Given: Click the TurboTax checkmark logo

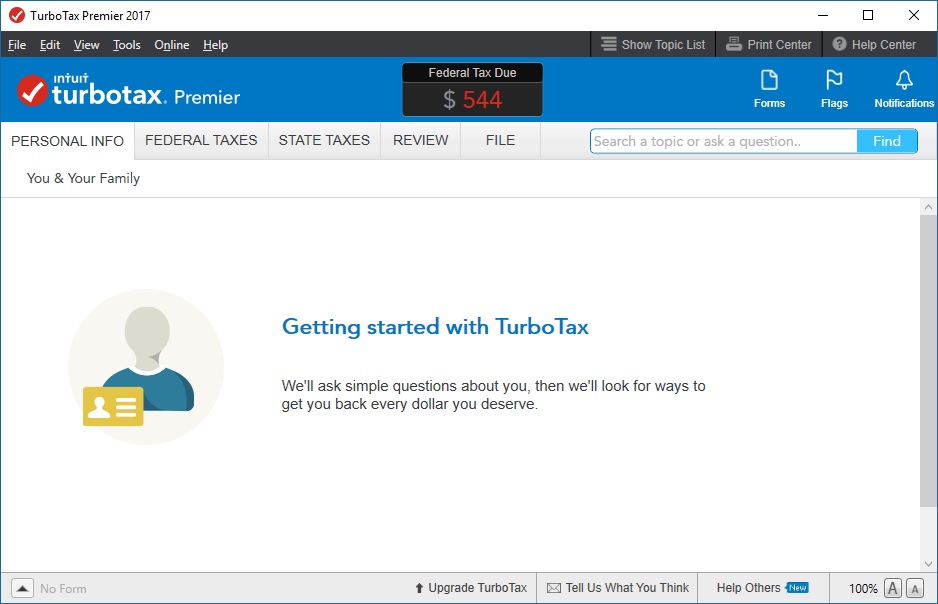Looking at the screenshot, I should point(32,90).
